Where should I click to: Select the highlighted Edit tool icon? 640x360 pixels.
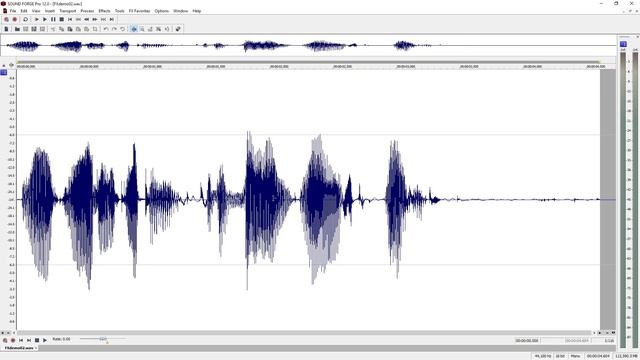(133, 29)
